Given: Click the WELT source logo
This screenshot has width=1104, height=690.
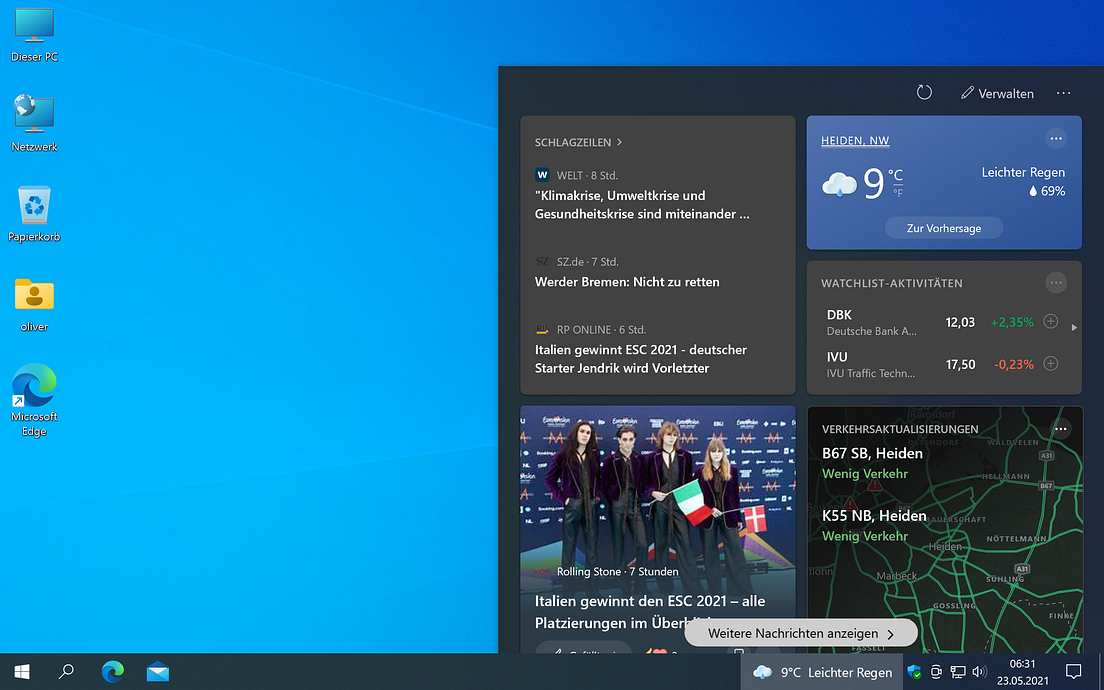Looking at the screenshot, I should tap(541, 175).
